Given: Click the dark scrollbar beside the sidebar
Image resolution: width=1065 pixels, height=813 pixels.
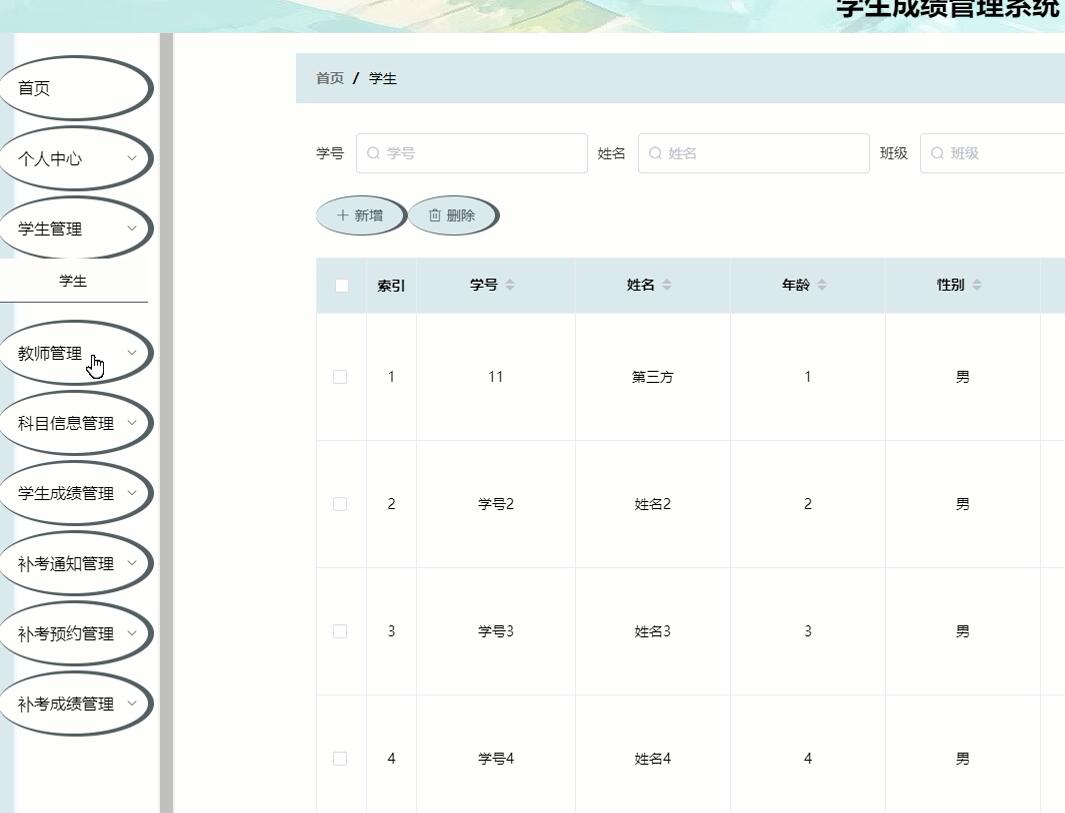Looking at the screenshot, I should pos(167,400).
